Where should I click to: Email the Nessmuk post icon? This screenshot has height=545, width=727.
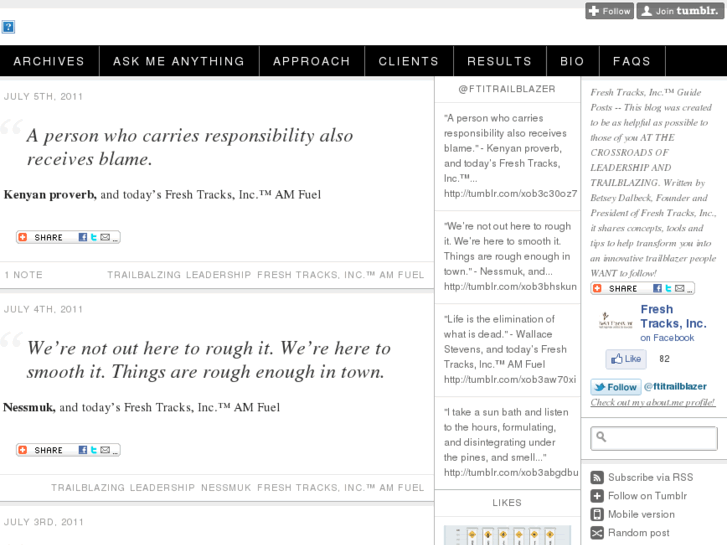[x=105, y=450]
